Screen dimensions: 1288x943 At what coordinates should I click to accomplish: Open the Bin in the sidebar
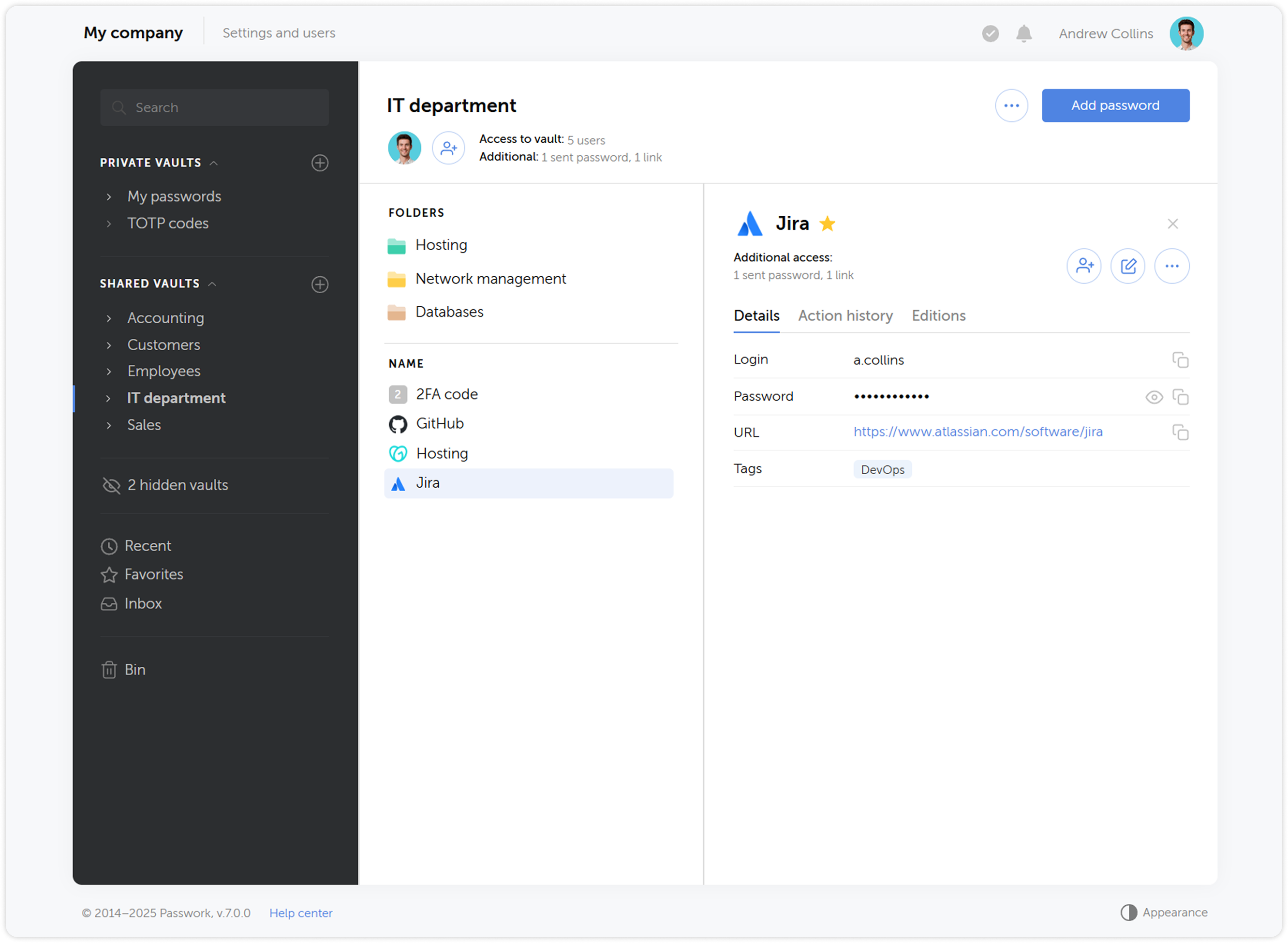(135, 669)
